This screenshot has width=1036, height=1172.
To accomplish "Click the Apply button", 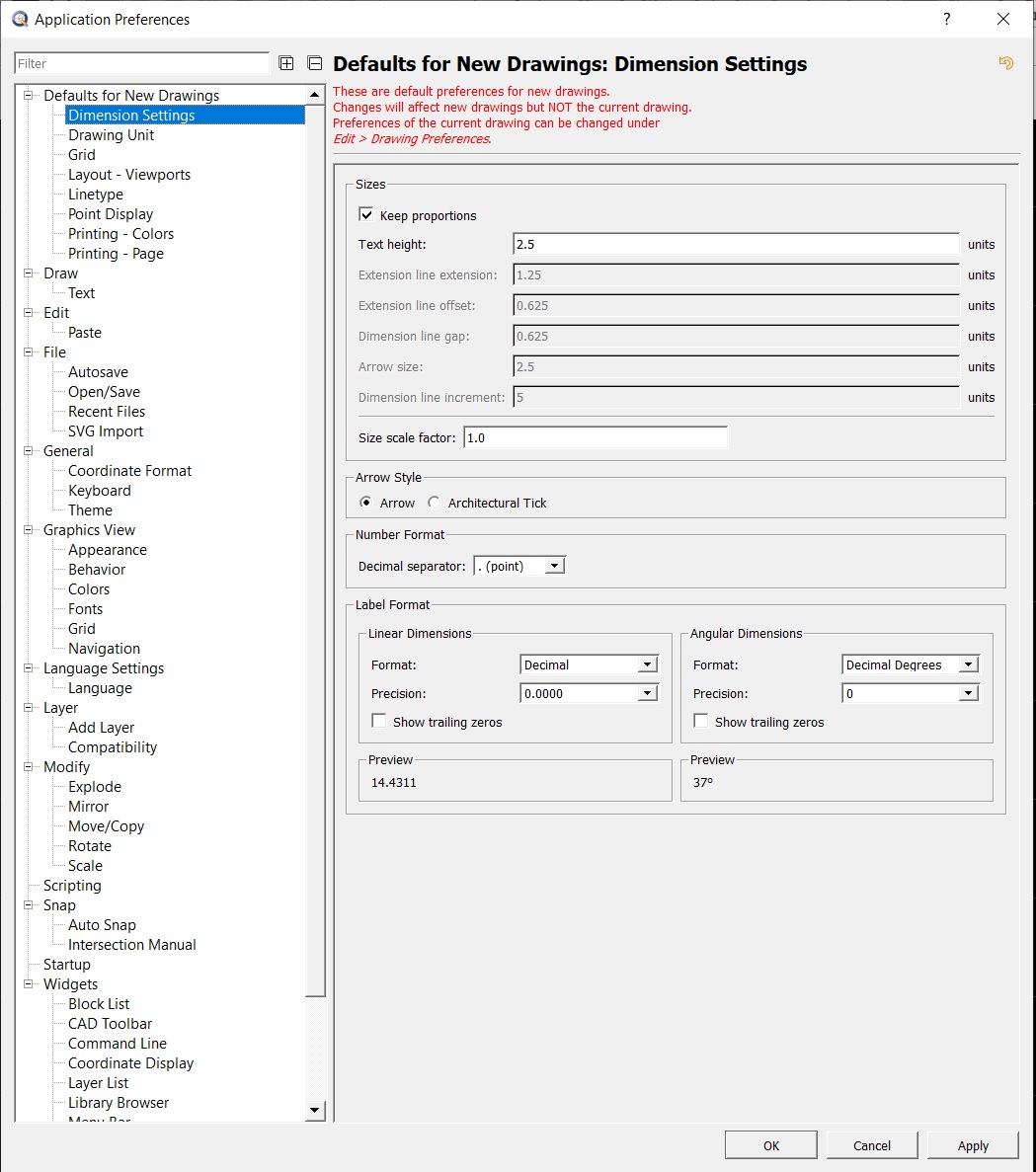I will pyautogui.click(x=973, y=1145).
